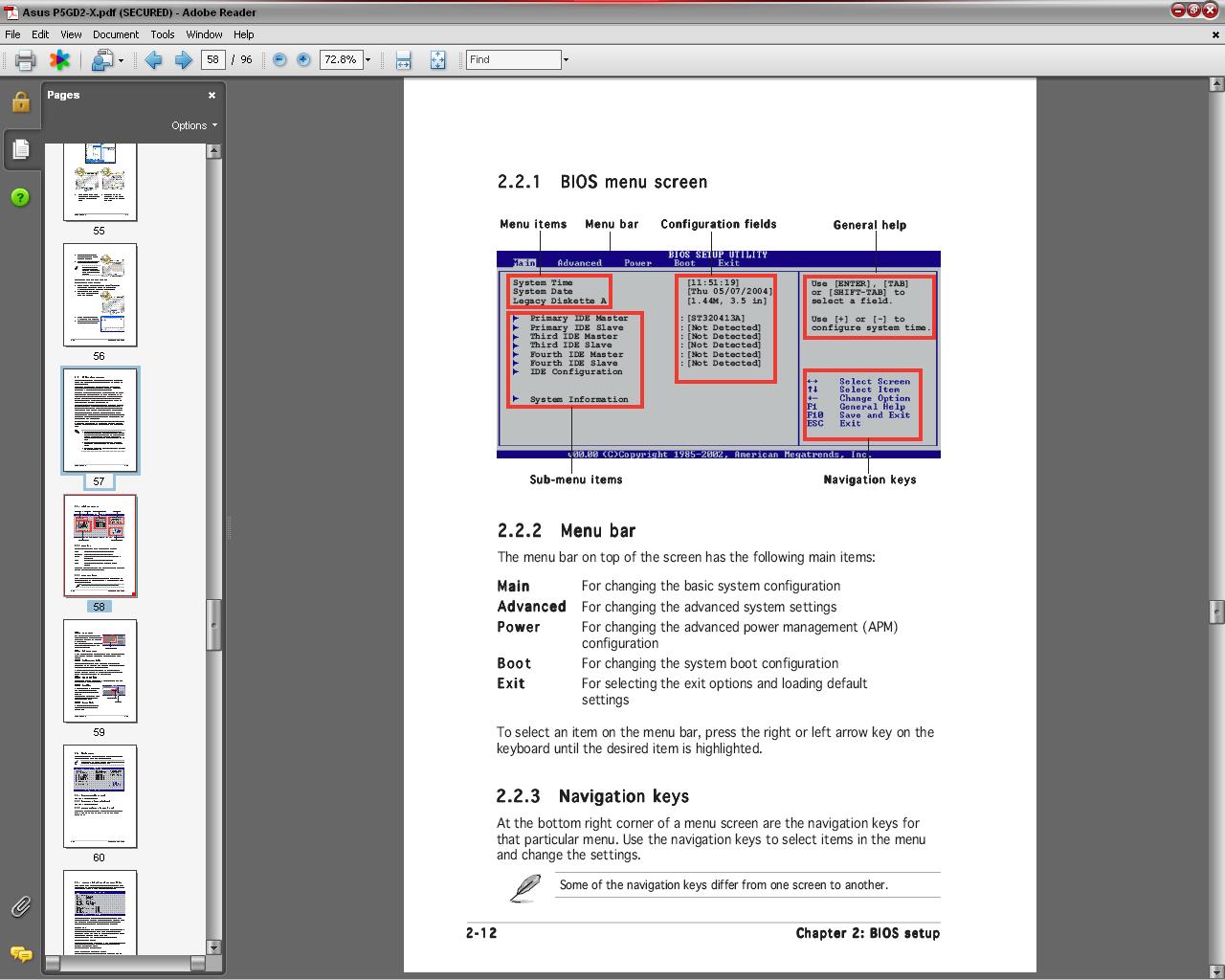Click the Print icon in toolbar
Screen dimensions: 1225x980
point(25,60)
